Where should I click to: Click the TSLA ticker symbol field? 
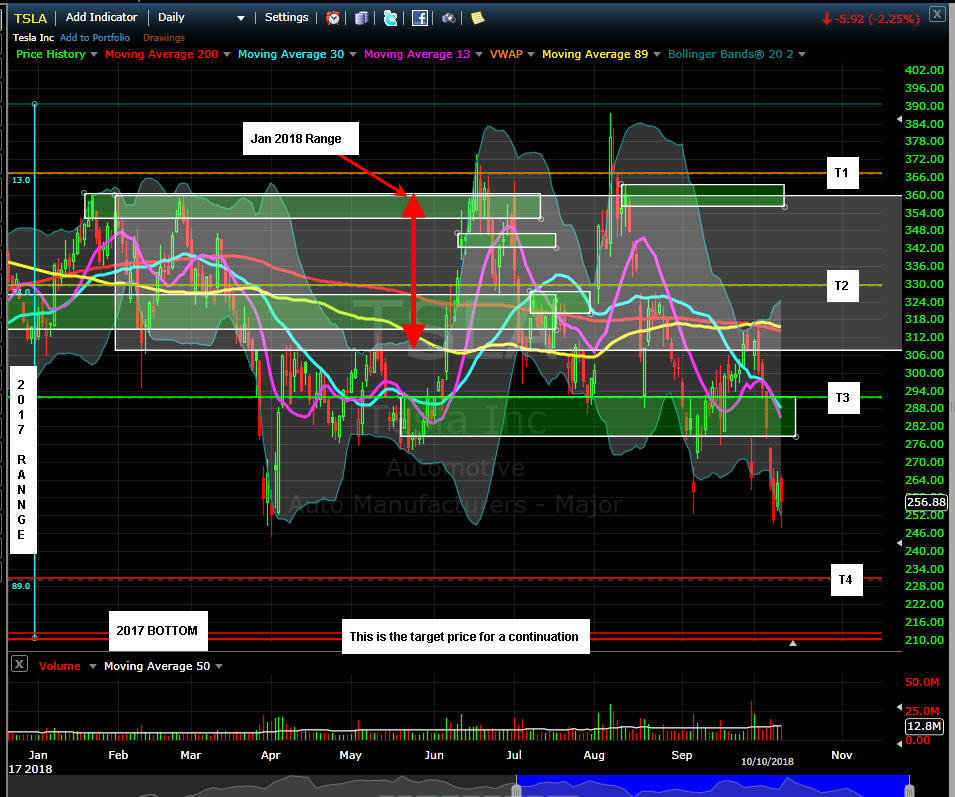tap(29, 18)
